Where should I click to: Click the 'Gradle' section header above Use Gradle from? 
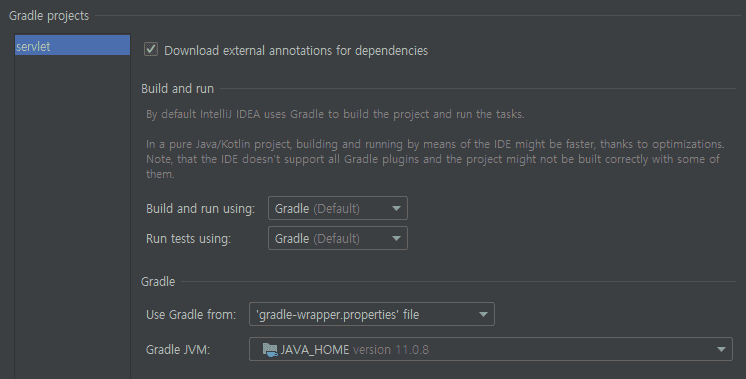coord(158,282)
